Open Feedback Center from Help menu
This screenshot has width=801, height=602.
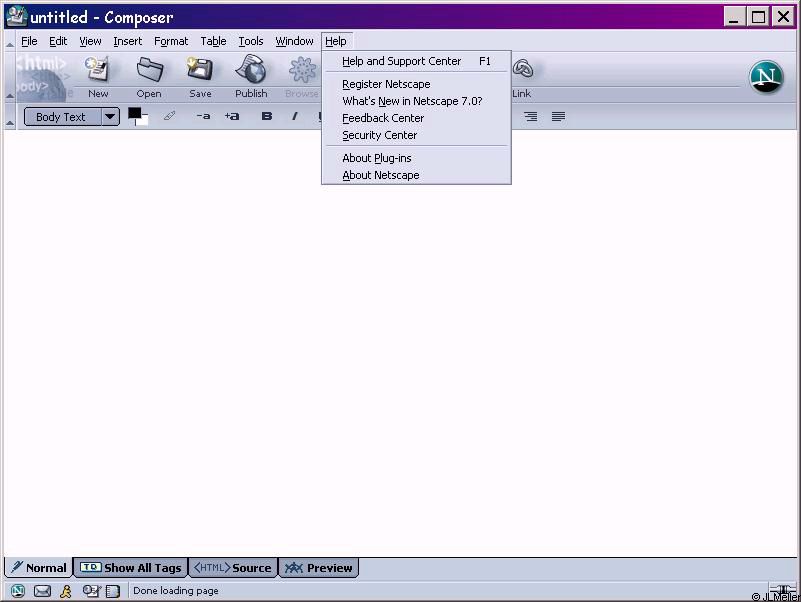coord(416,118)
